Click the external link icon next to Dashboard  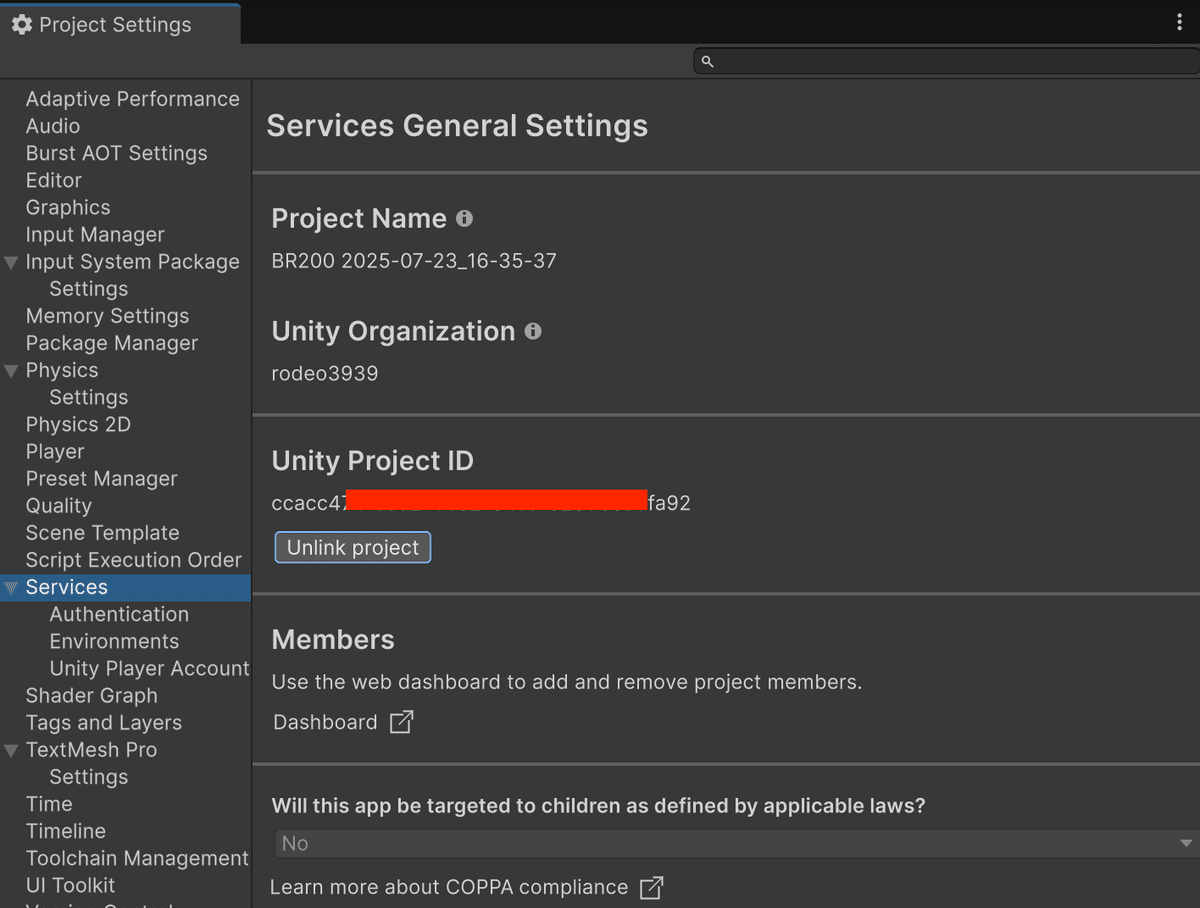point(400,721)
